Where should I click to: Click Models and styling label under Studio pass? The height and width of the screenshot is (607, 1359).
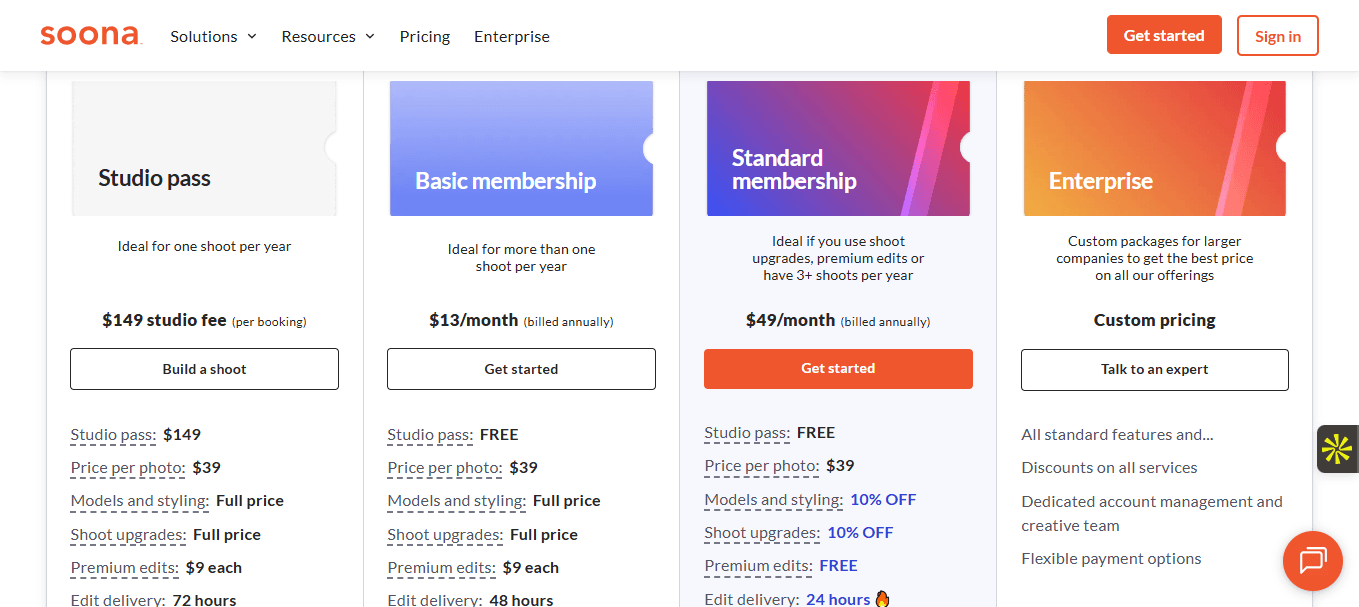coord(139,501)
